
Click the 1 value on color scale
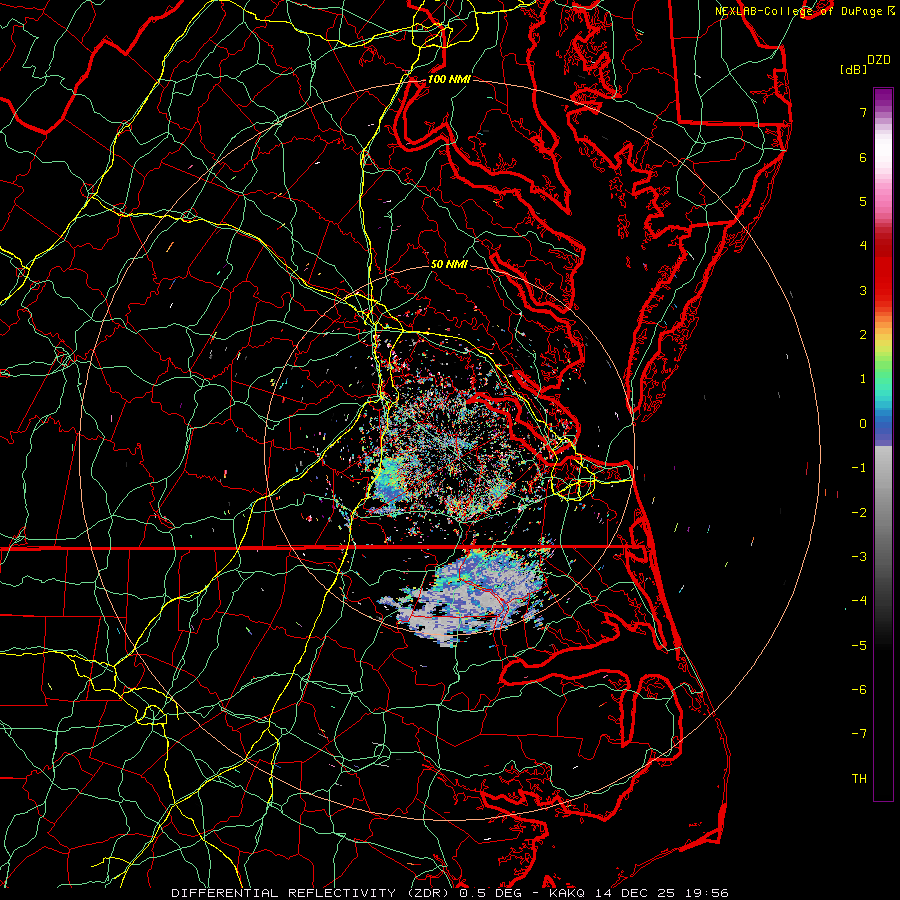863,379
